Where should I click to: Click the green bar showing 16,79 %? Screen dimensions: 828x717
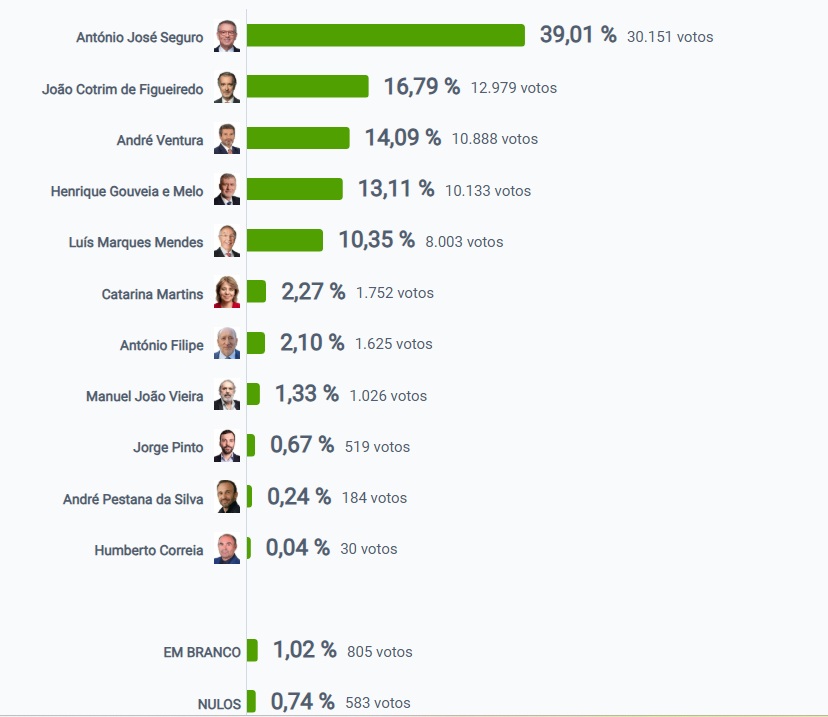pos(307,87)
